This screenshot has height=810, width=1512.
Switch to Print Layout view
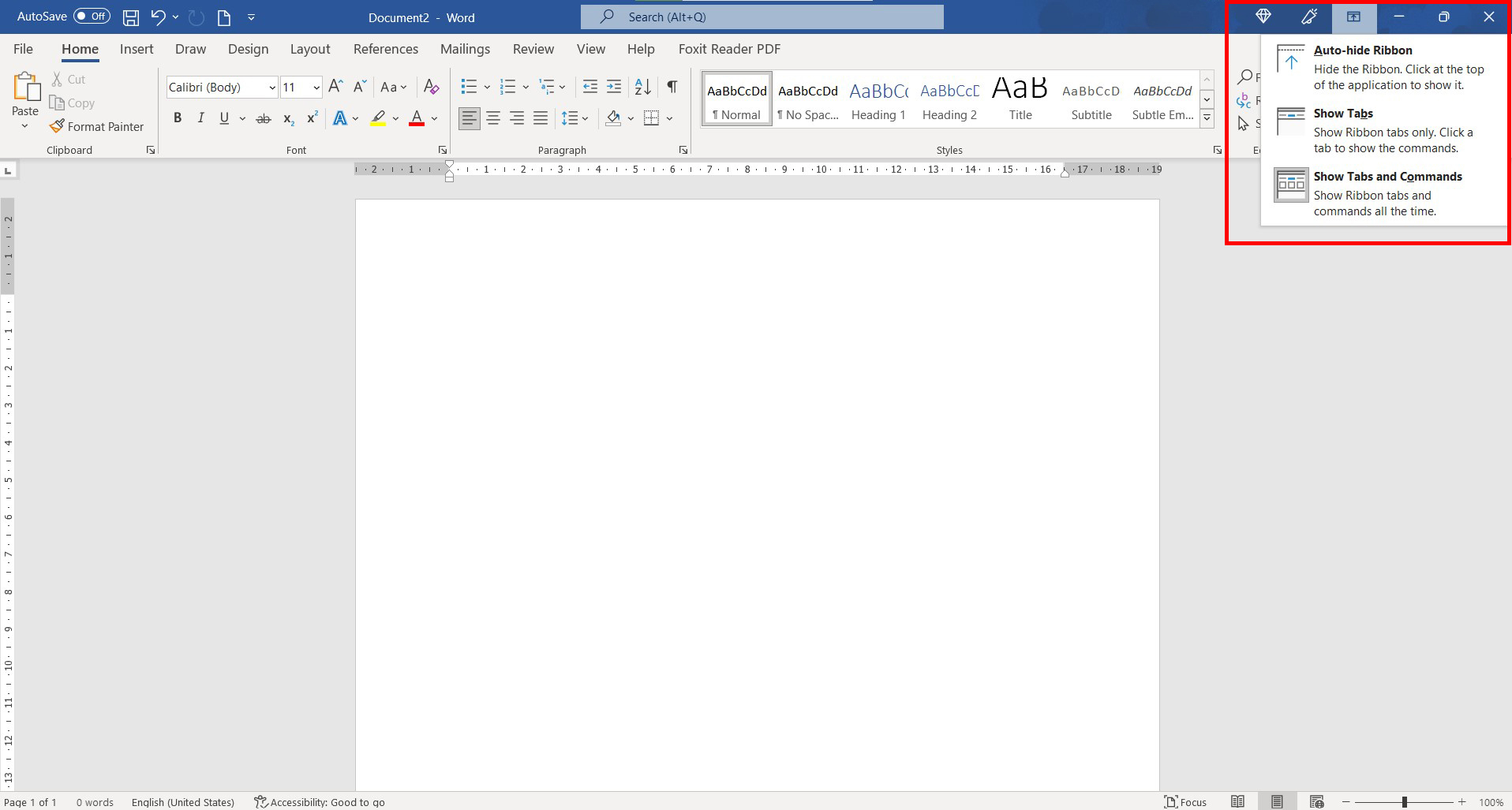pyautogui.click(x=1277, y=801)
